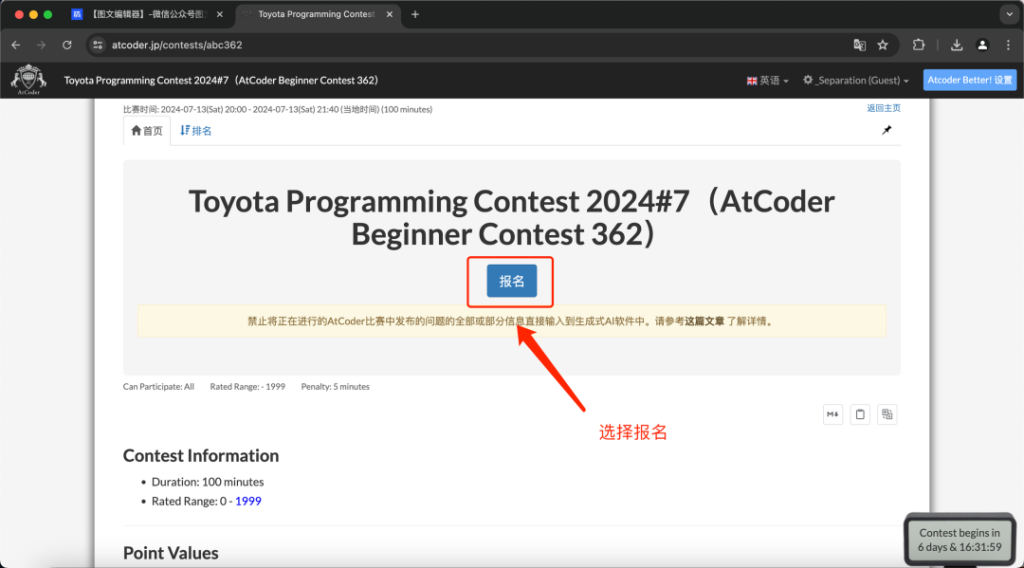Click the Contest Information heading
1024x568 pixels.
[x=201, y=456]
